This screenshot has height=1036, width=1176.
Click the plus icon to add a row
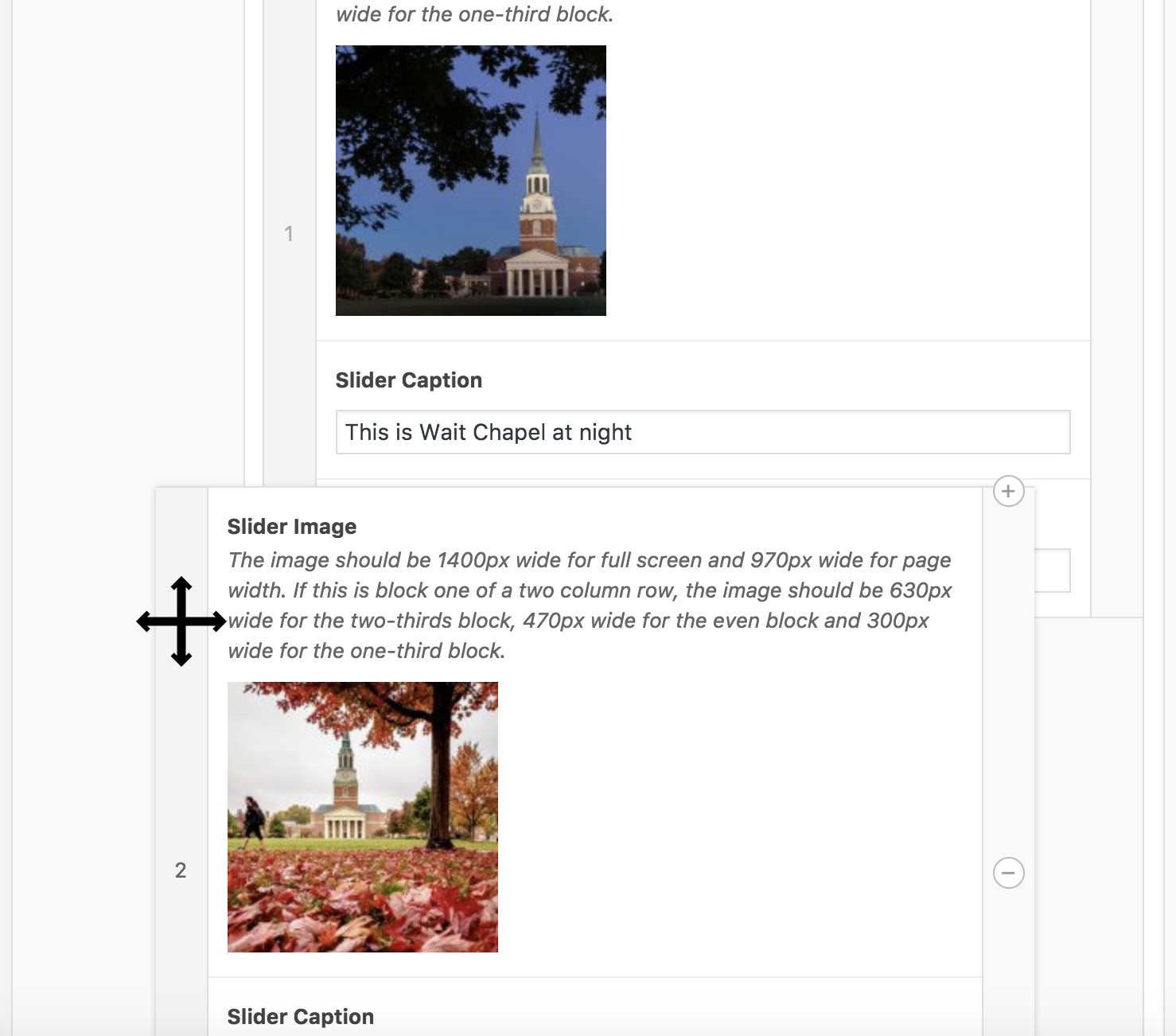coord(1008,491)
